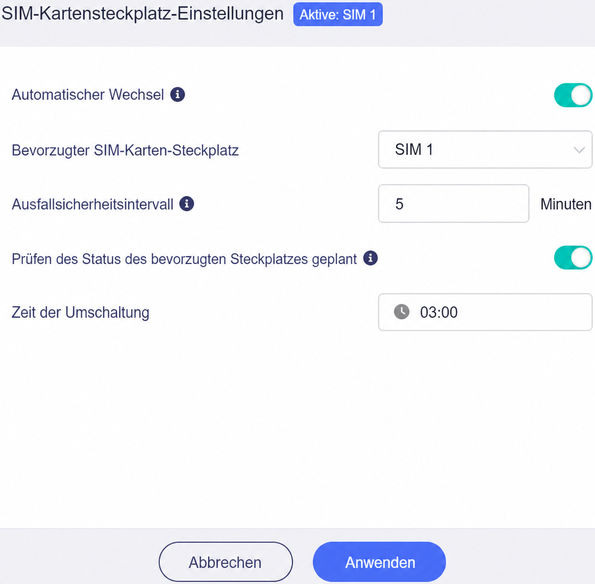
Task: Click Prüfen des Status des bevorzugten Steckplatzes label
Action: (184, 259)
